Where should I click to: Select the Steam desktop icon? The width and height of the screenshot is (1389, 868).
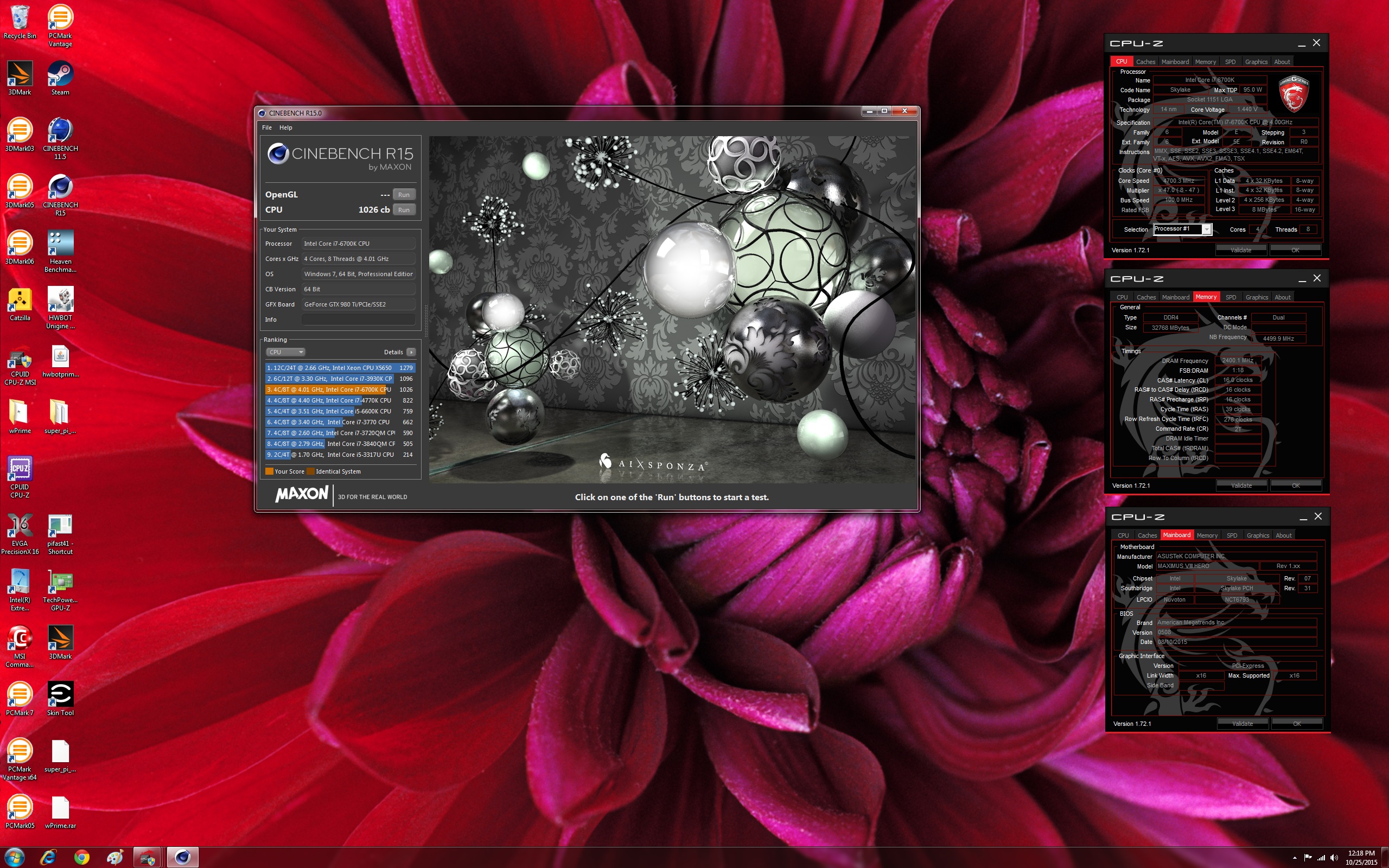[60, 78]
